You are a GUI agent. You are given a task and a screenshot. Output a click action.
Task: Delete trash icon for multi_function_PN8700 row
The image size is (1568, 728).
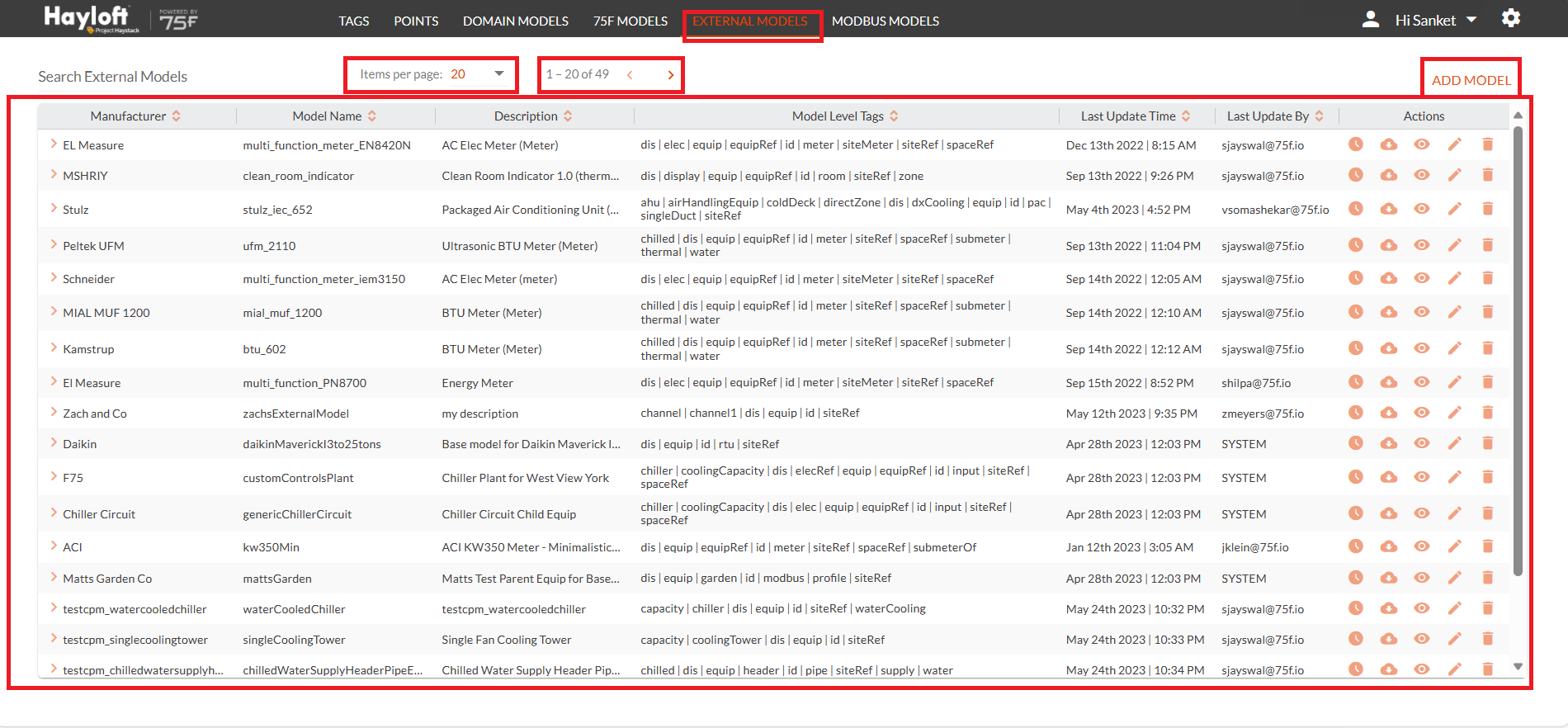(1487, 382)
